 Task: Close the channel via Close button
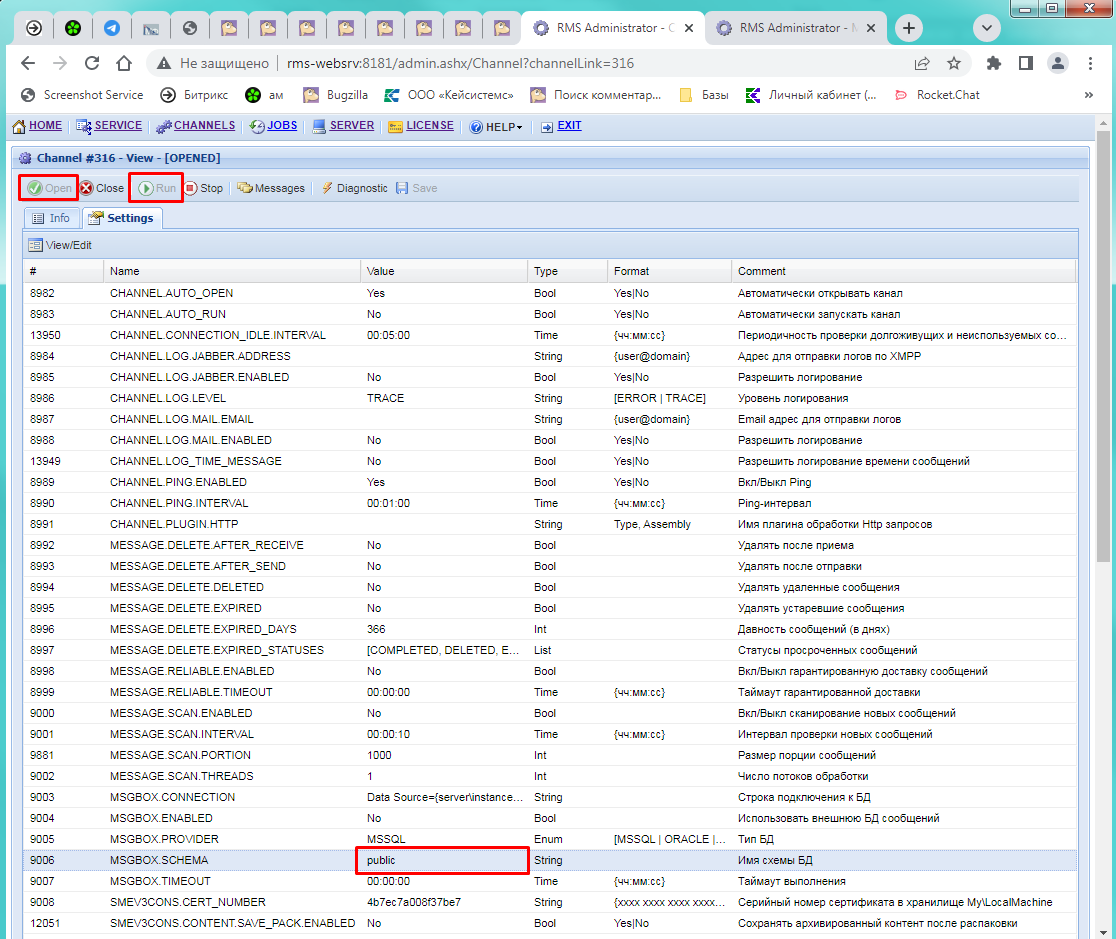(102, 188)
